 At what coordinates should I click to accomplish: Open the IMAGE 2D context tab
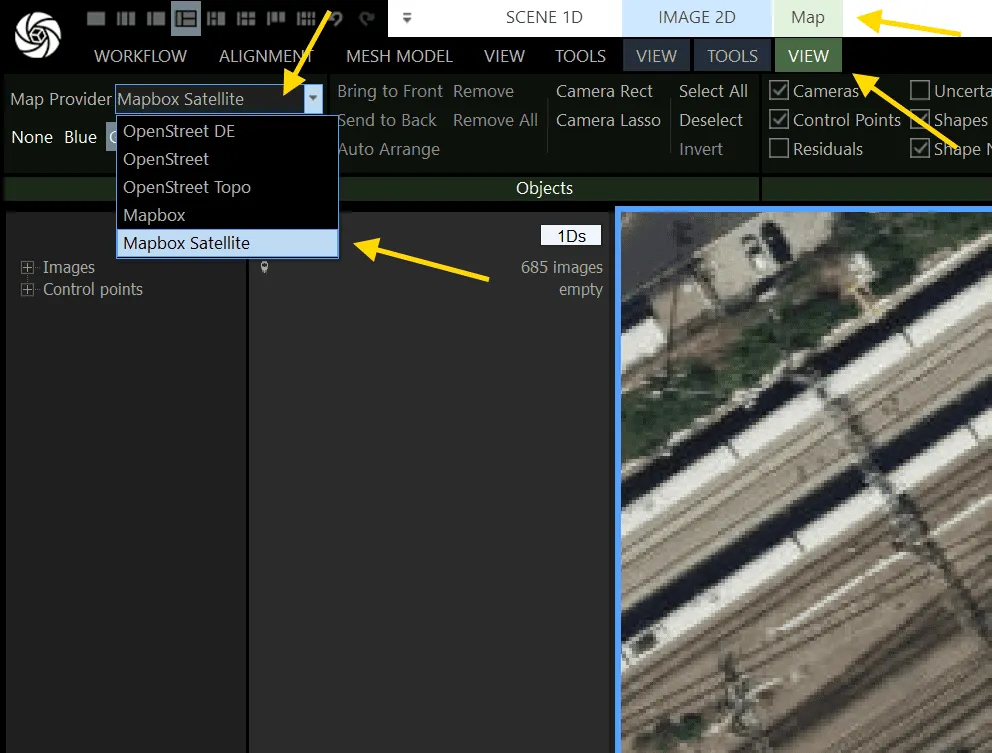pyautogui.click(x=697, y=17)
